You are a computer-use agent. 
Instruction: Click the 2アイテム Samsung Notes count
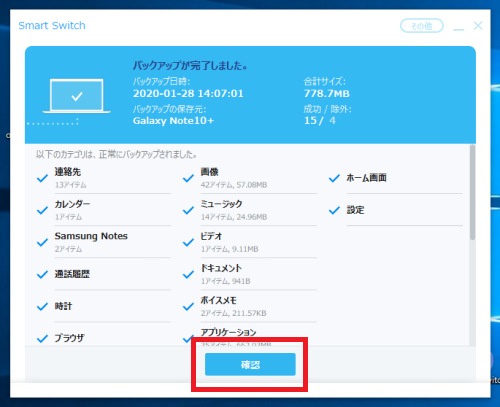point(68,249)
